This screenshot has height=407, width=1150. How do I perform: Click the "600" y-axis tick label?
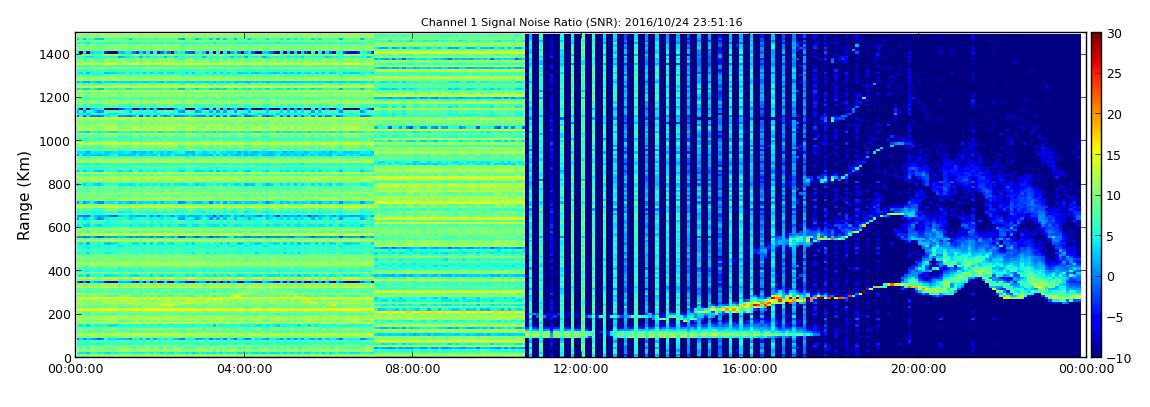(59, 227)
